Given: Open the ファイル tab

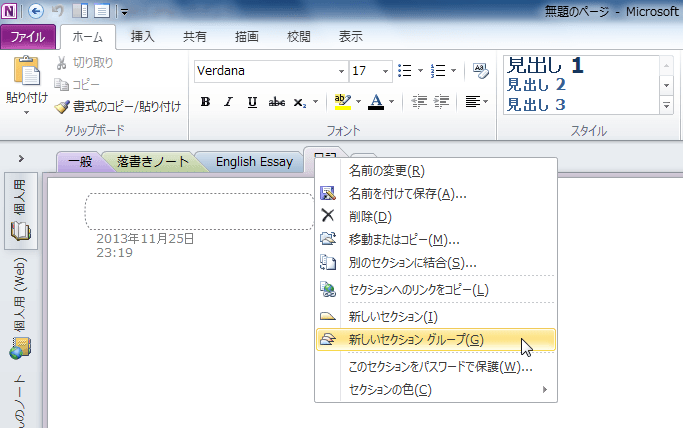Looking at the screenshot, I should tap(28, 37).
